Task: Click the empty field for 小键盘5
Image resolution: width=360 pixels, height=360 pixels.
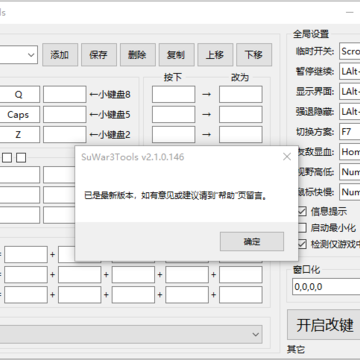Action: (x=65, y=115)
